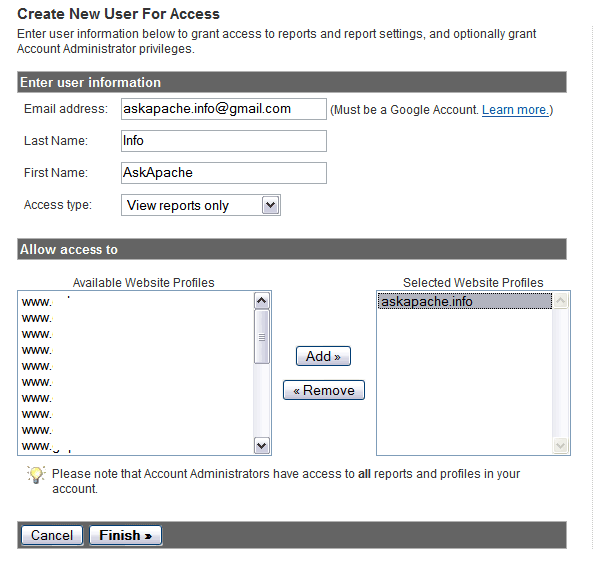Select first www. entry in Available Profiles
Screen dimensions: 595x568
(136, 302)
